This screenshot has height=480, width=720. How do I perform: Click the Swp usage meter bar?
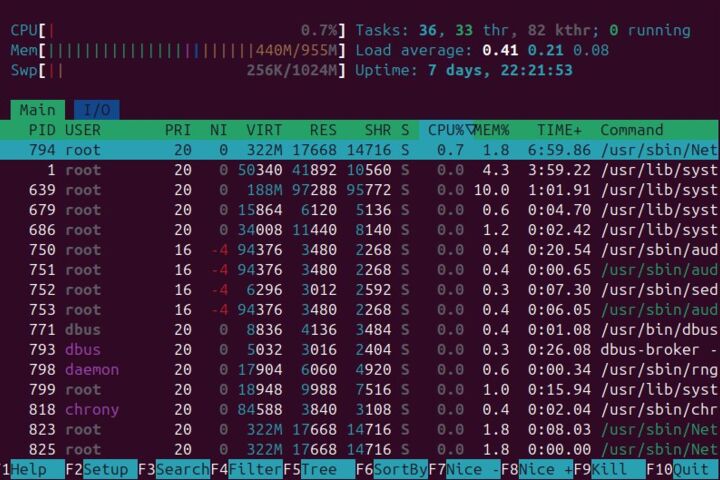tap(177, 70)
